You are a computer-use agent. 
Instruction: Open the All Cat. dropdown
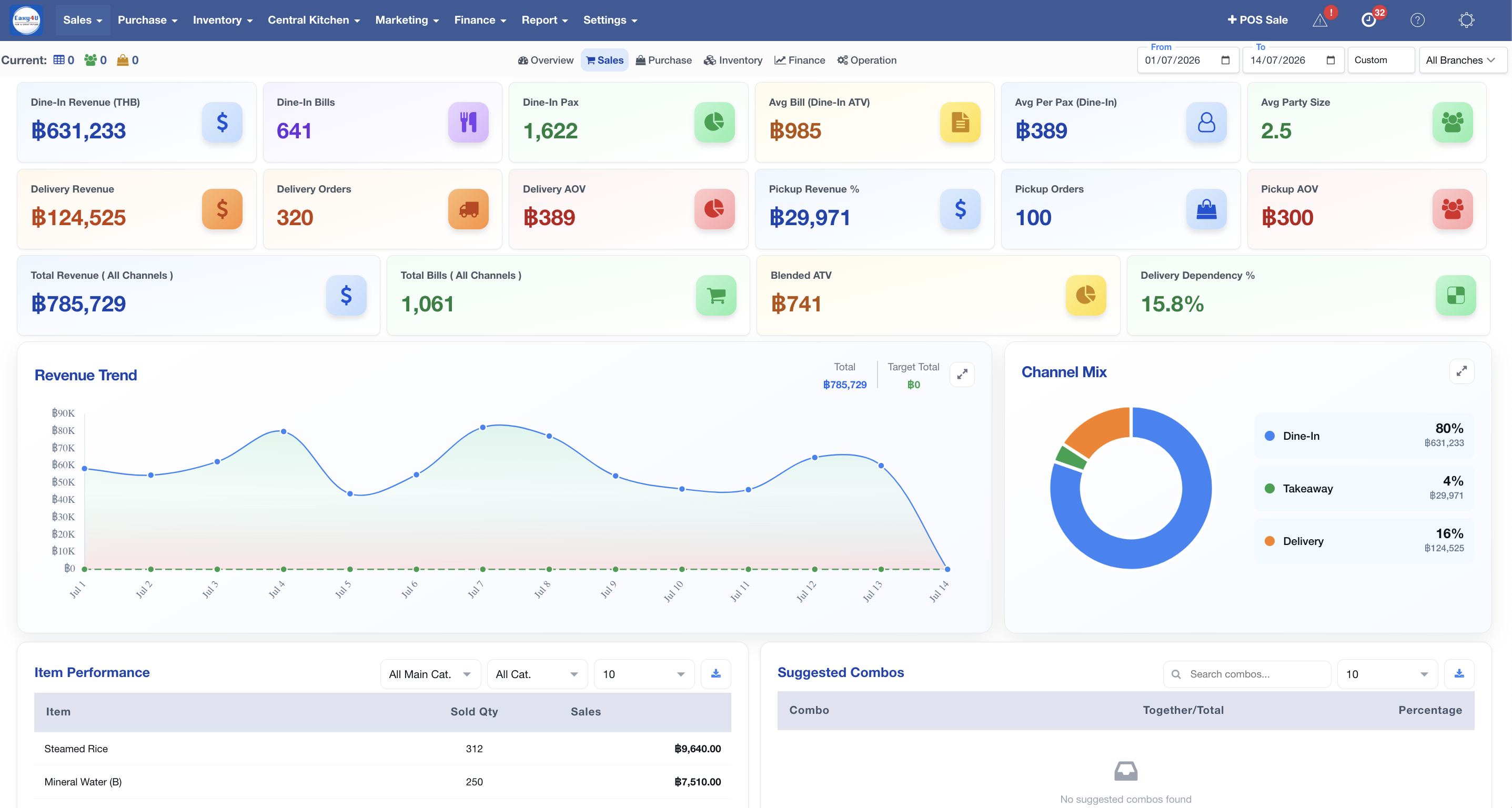pyautogui.click(x=537, y=674)
